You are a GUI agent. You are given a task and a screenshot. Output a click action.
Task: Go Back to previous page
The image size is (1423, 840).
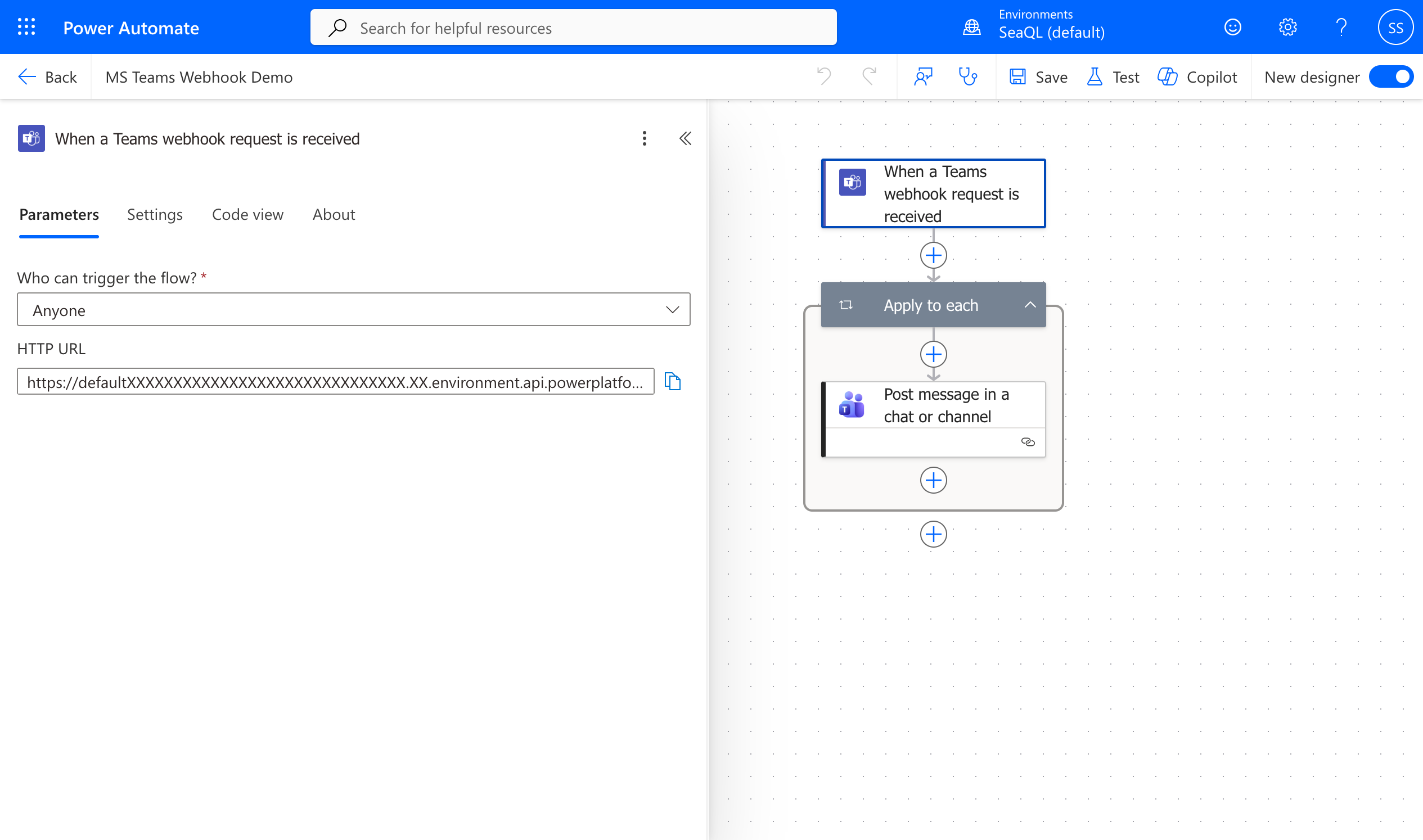pos(48,77)
